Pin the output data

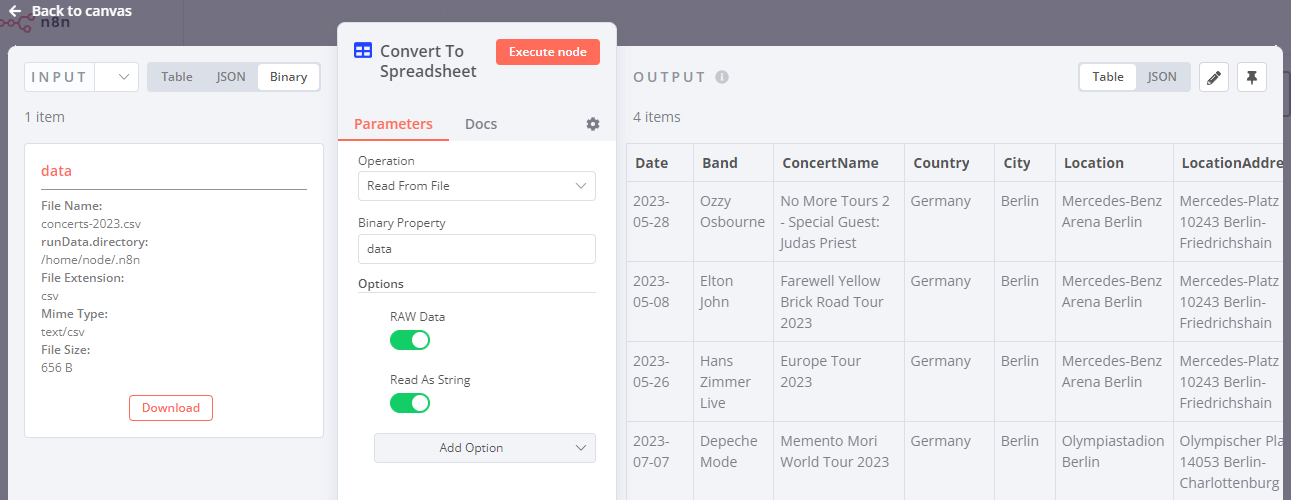click(1252, 77)
